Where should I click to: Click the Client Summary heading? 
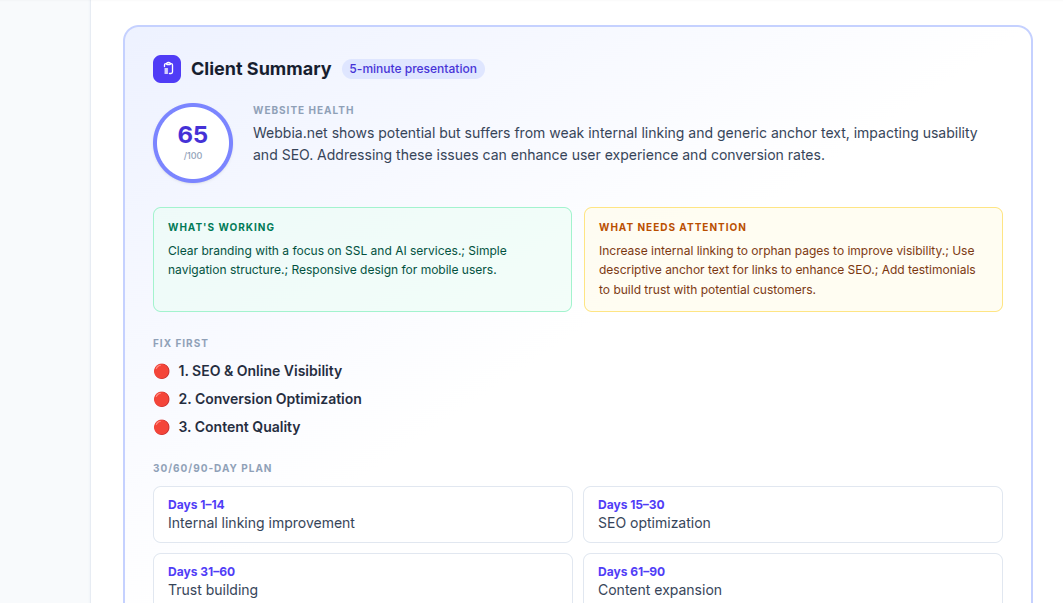(261, 69)
